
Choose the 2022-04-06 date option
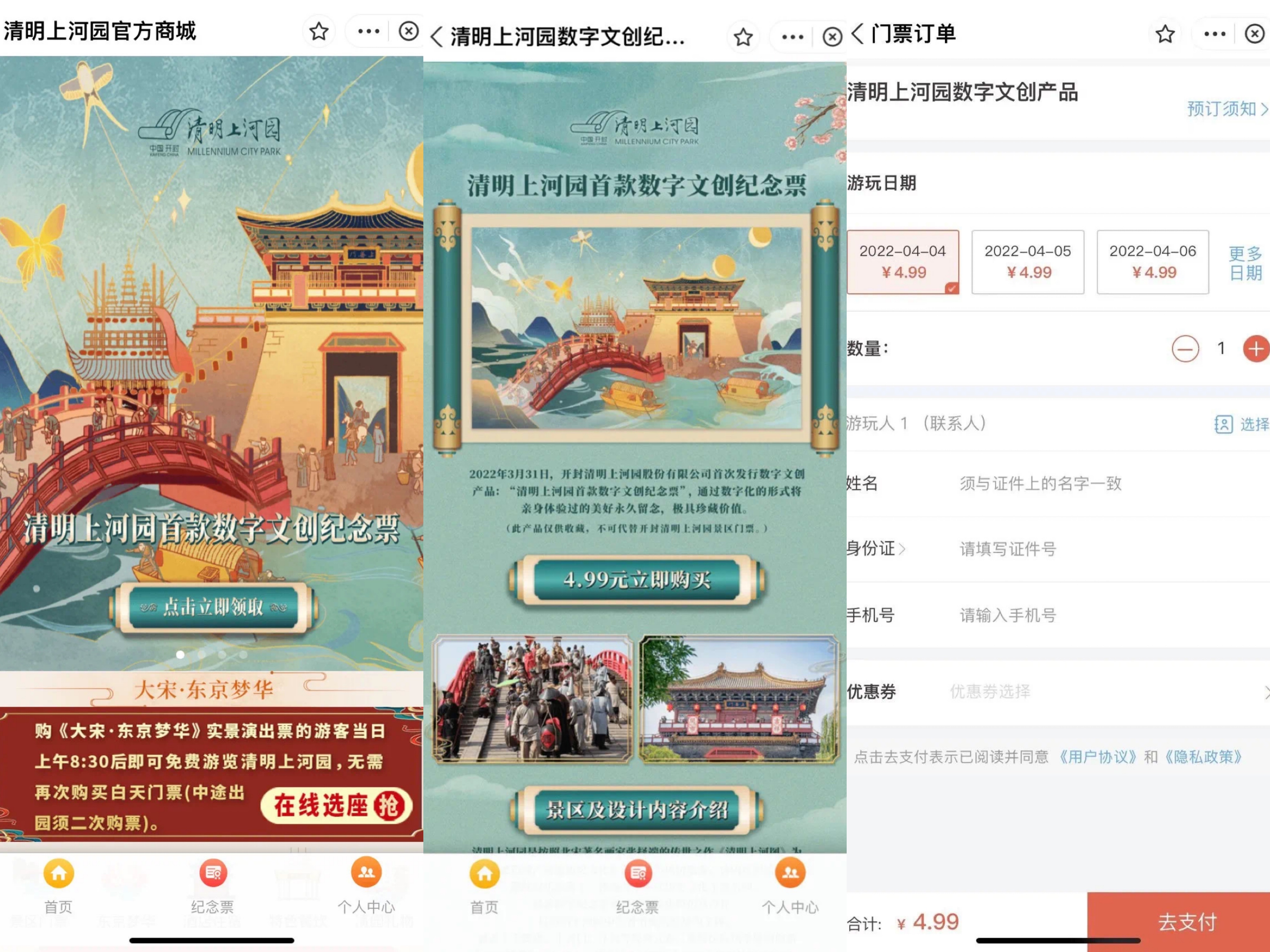click(1152, 262)
